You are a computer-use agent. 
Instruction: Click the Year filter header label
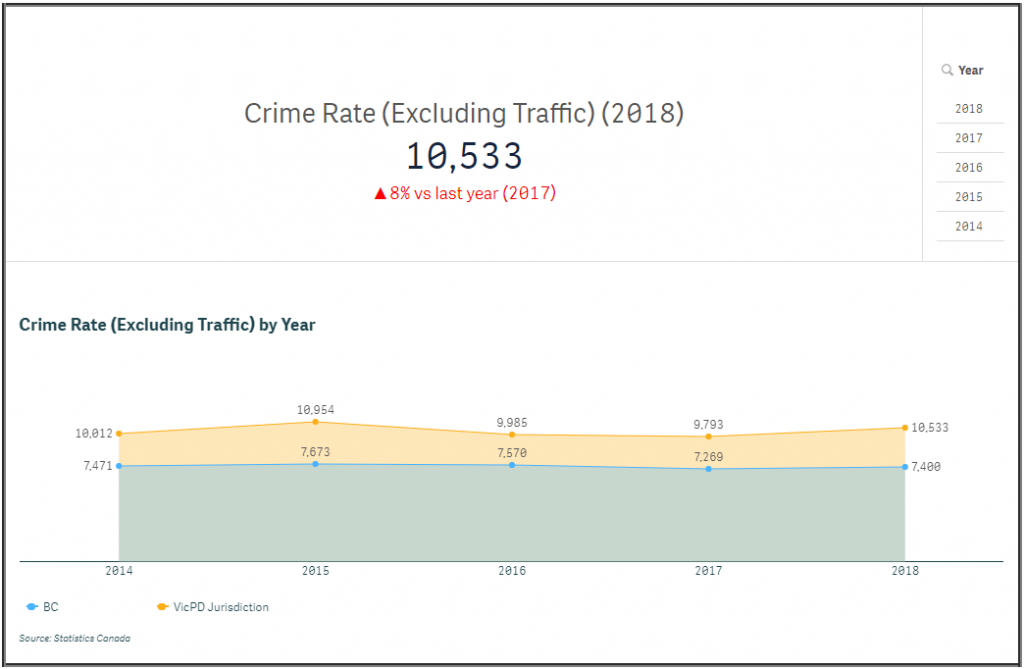[970, 70]
